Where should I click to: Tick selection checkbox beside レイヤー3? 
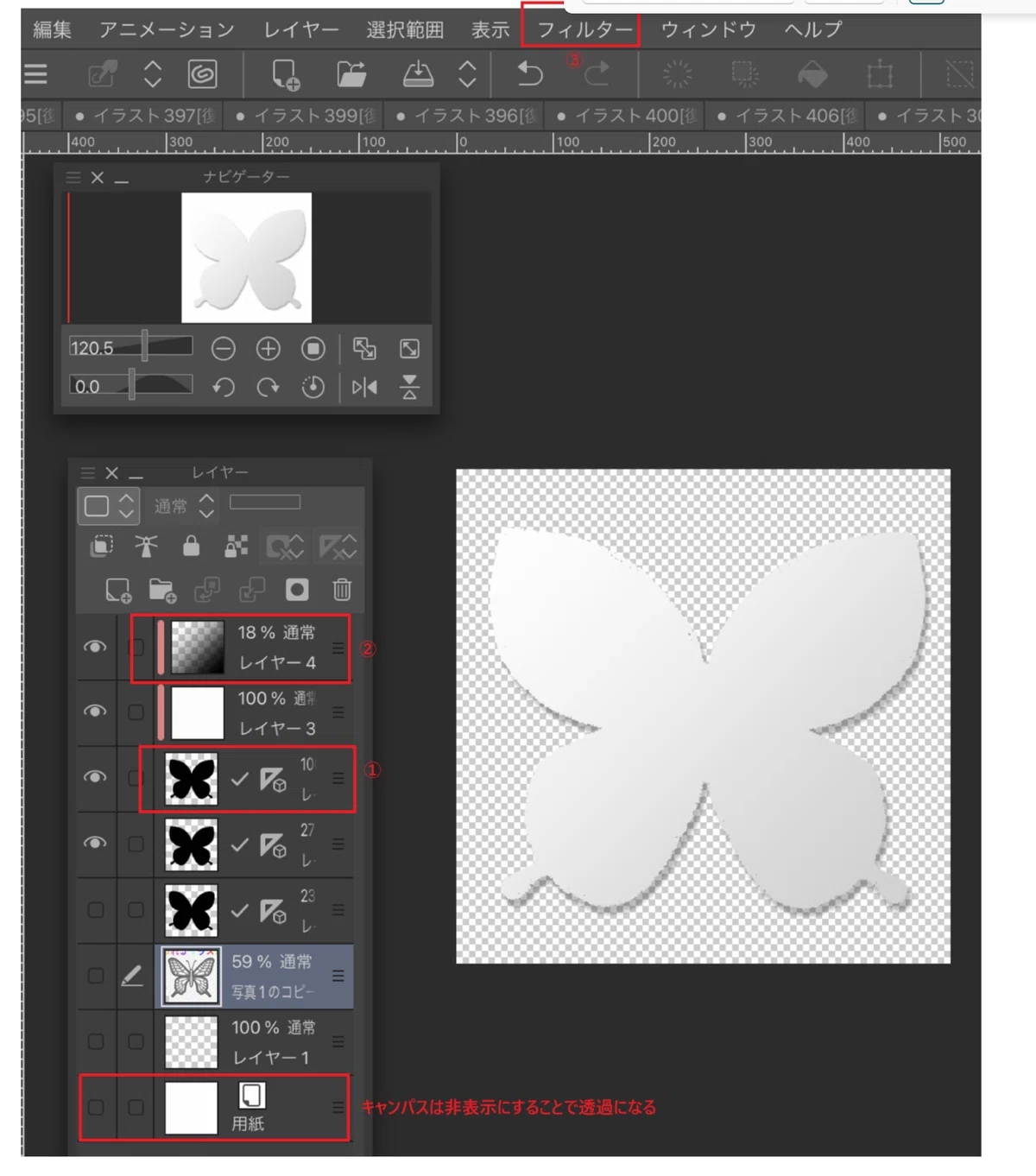click(x=136, y=712)
